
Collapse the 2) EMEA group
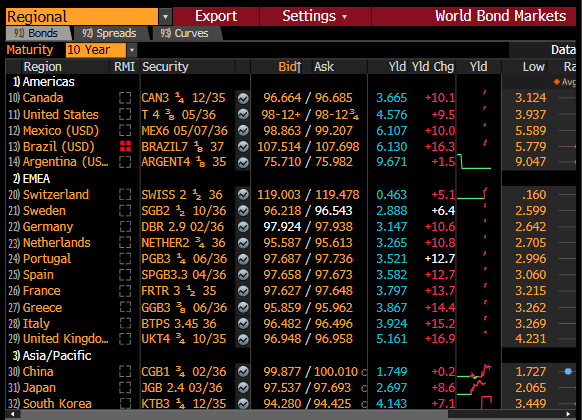point(31,178)
